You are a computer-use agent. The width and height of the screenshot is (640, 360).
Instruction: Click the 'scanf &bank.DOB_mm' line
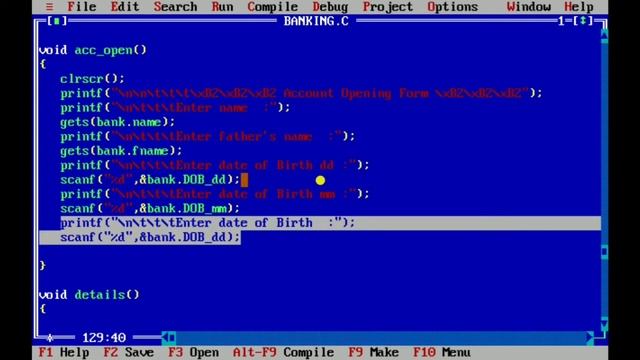(150, 209)
